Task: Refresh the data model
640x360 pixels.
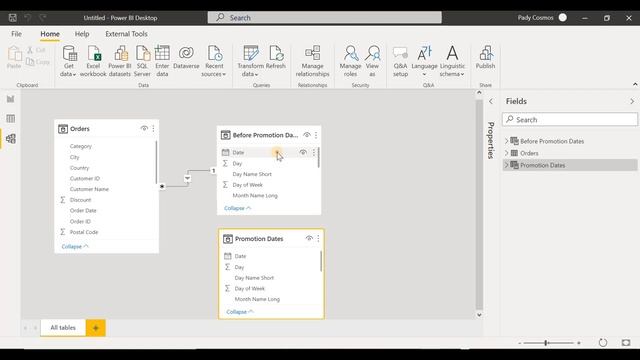Action: [276, 58]
